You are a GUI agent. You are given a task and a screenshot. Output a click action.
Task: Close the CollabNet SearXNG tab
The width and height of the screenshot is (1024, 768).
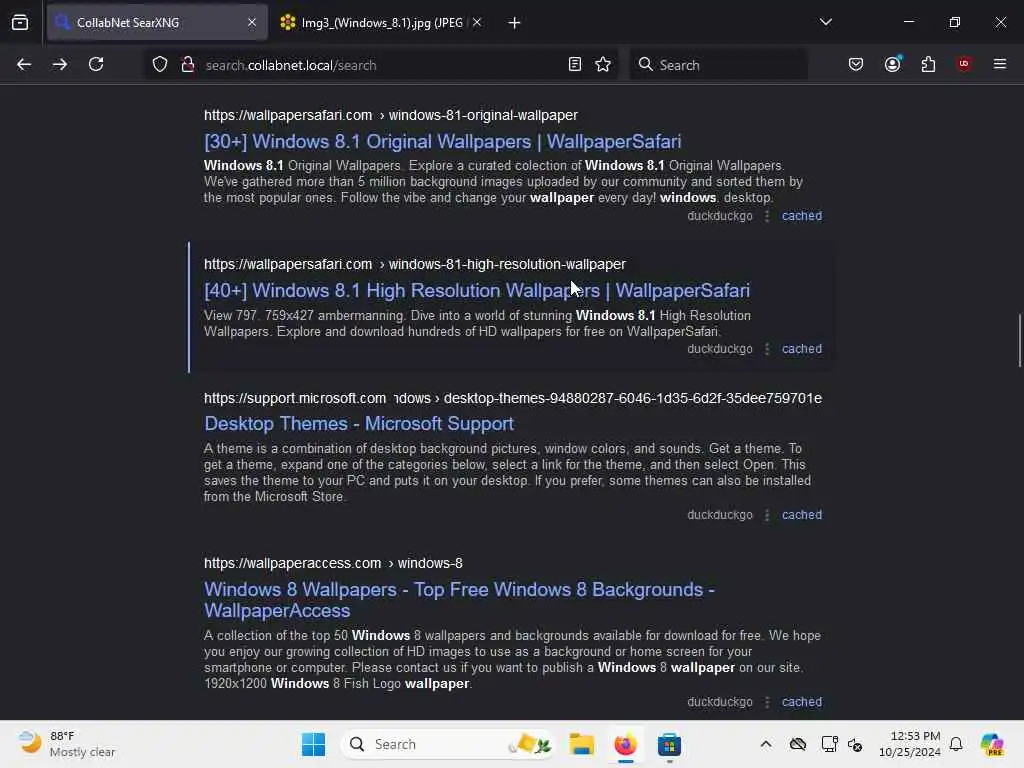point(252,23)
